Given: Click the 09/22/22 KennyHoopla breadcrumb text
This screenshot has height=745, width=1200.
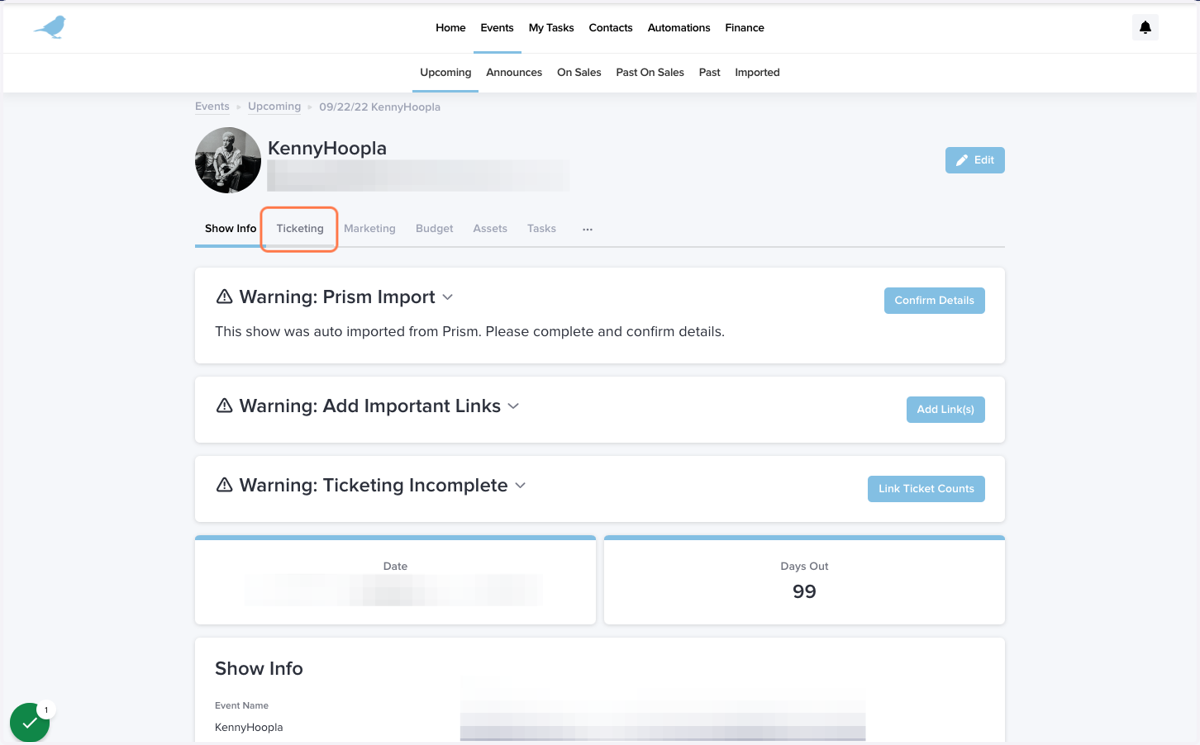Looking at the screenshot, I should 380,107.
